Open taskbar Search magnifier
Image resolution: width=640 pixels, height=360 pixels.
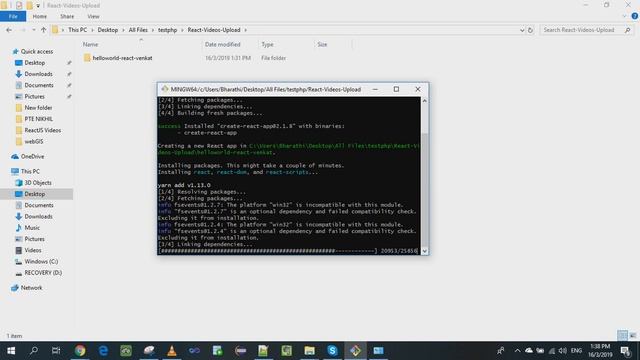pyautogui.click(x=34, y=351)
